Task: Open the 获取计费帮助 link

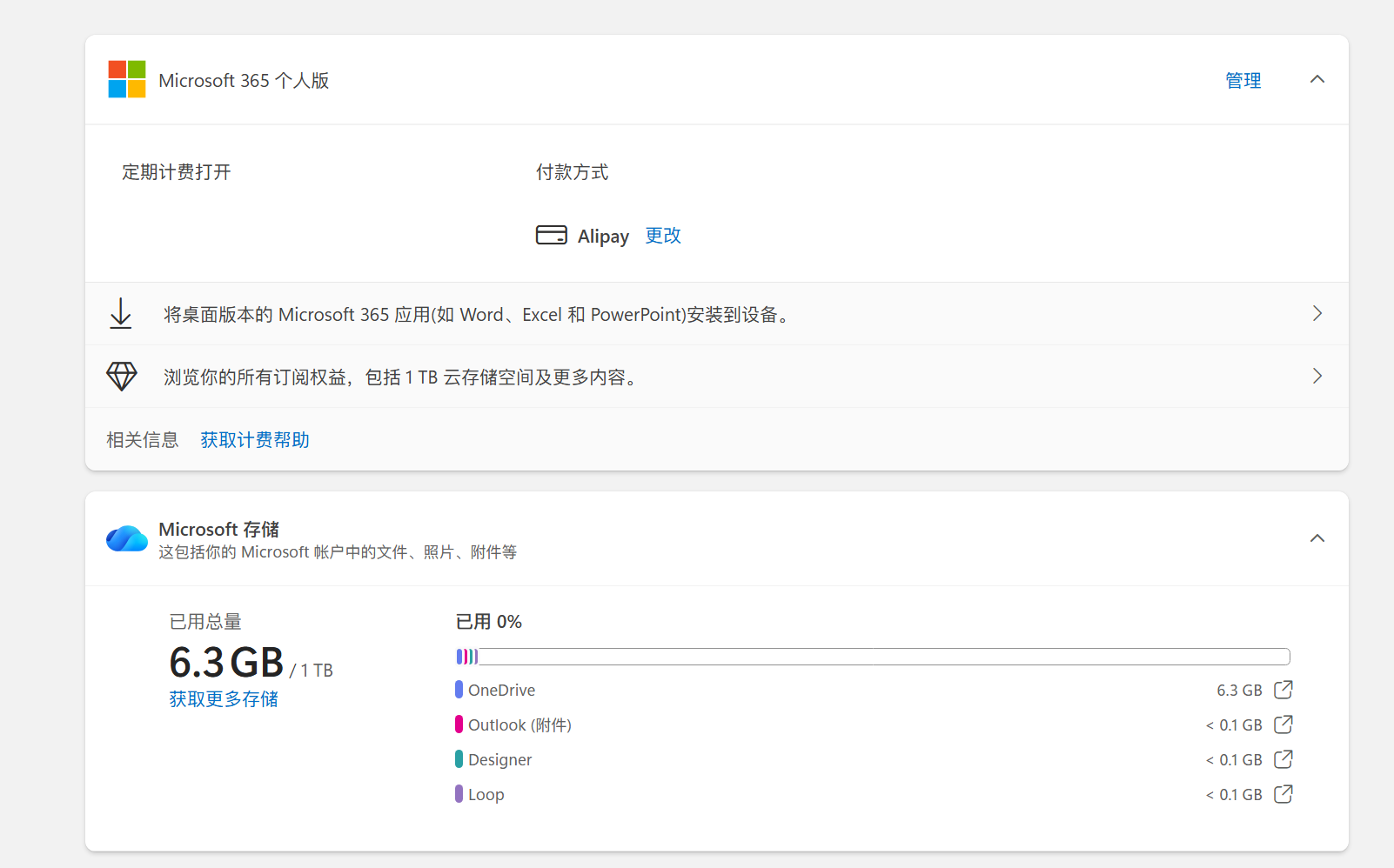Action: click(x=255, y=440)
